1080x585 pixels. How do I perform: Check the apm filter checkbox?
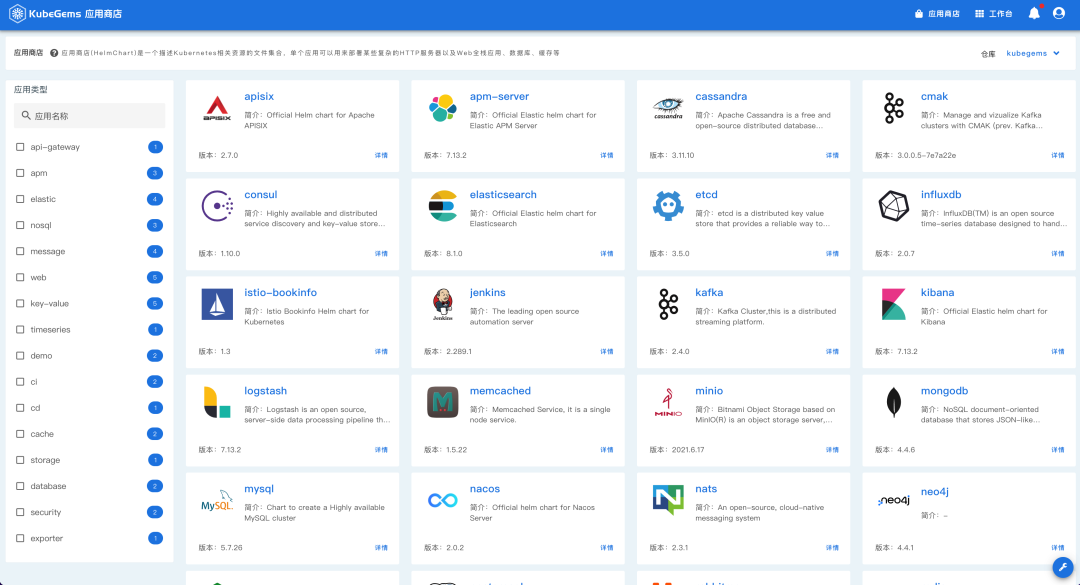click(x=20, y=173)
